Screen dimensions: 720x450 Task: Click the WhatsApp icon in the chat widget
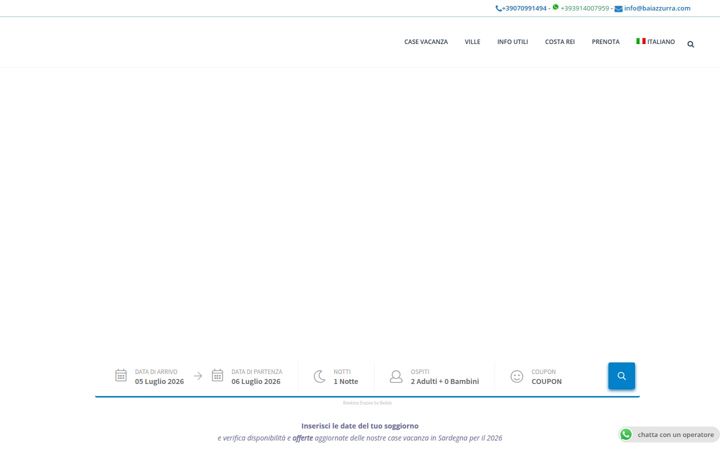click(626, 434)
